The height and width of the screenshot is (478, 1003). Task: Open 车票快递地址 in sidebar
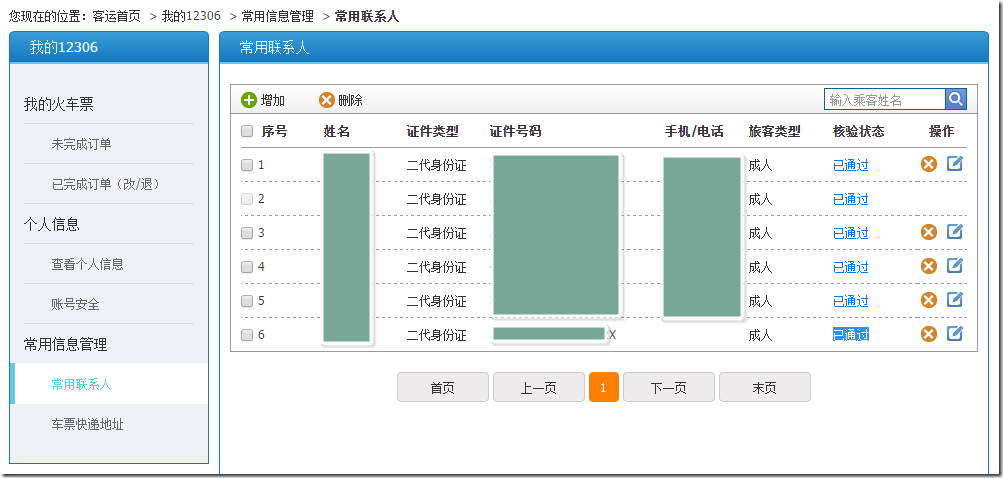[88, 424]
